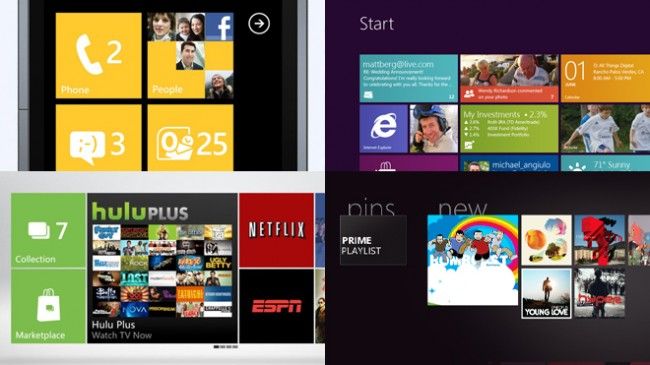Tap the woman's photo in People tile
The height and width of the screenshot is (365, 650).
(x=162, y=27)
